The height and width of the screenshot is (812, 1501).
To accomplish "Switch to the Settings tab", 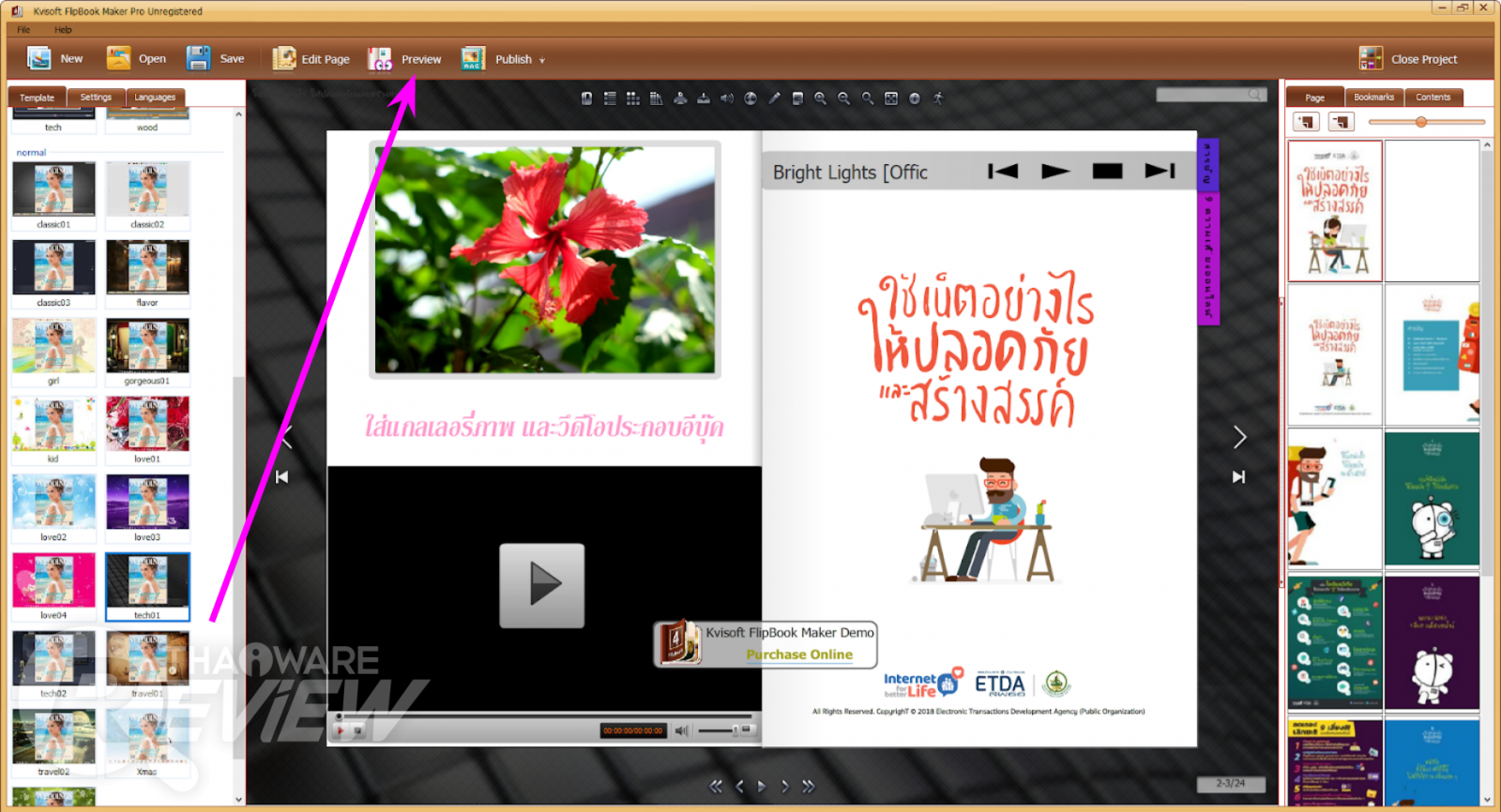I will pos(96,98).
